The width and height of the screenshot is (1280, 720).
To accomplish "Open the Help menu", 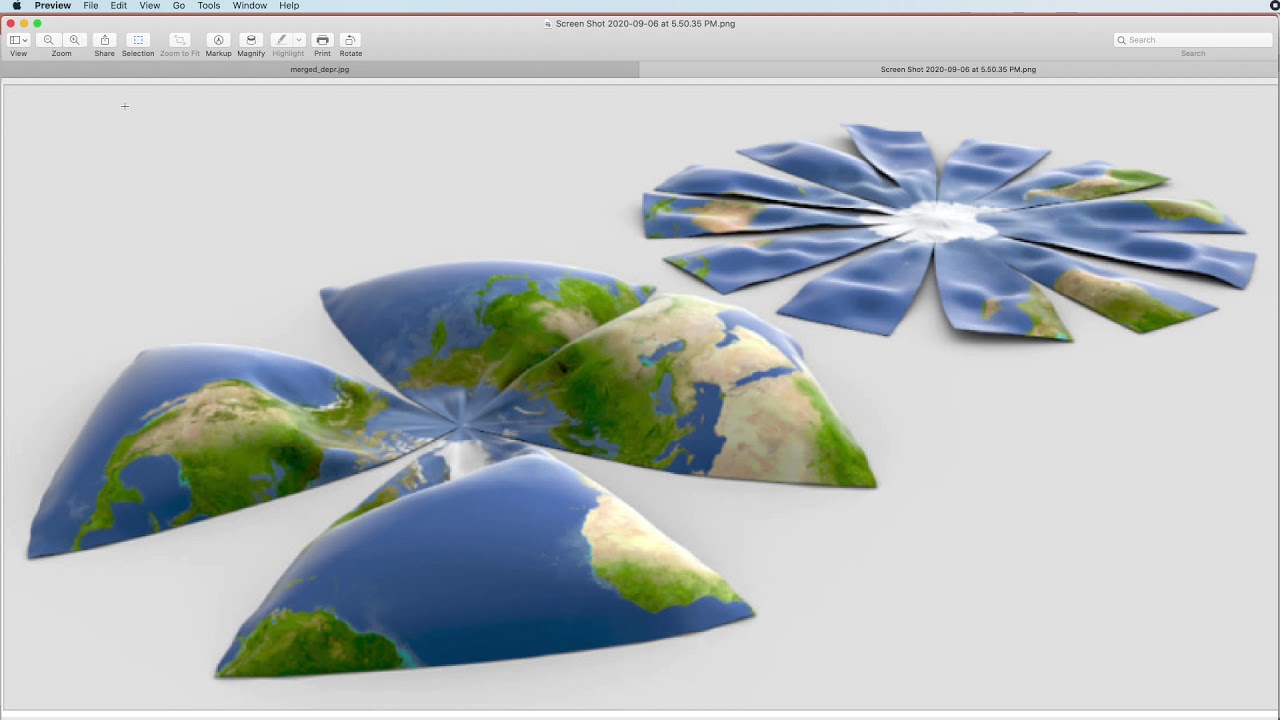I will click(x=289, y=6).
